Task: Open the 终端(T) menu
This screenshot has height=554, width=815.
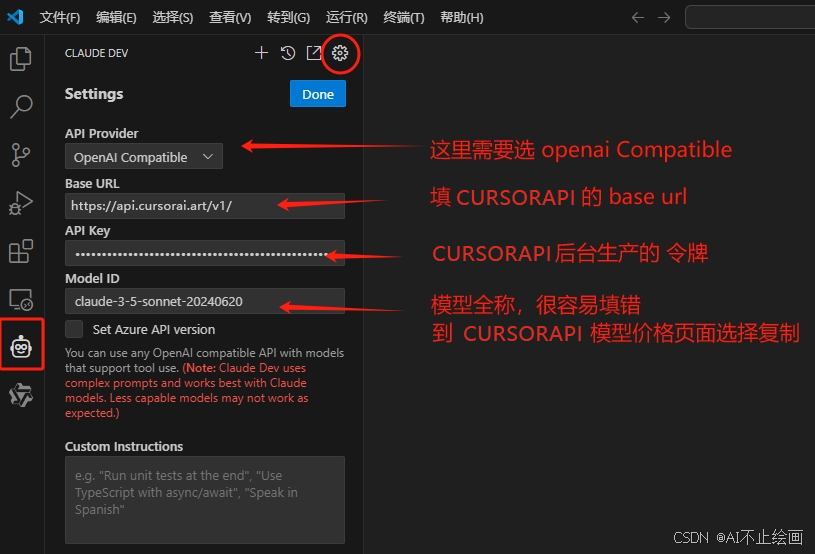Action: tap(403, 18)
